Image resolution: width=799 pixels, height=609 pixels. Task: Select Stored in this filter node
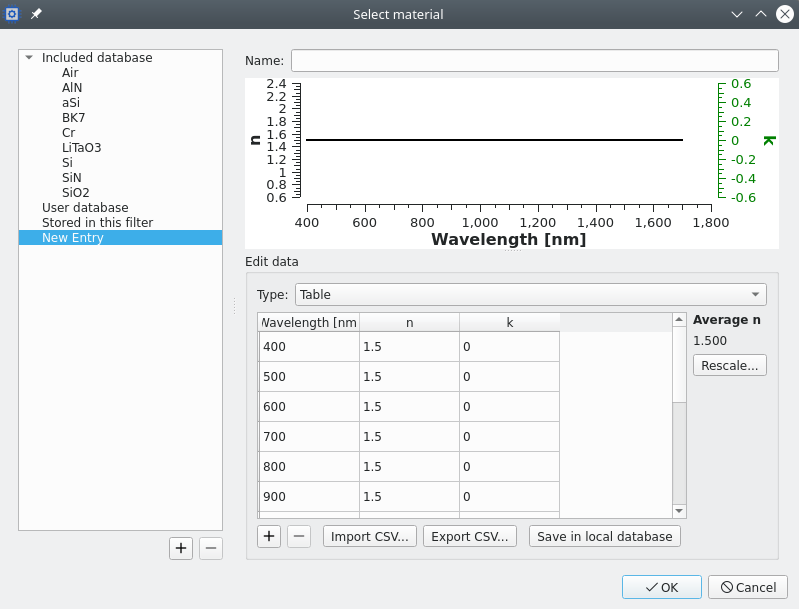[x=97, y=223]
